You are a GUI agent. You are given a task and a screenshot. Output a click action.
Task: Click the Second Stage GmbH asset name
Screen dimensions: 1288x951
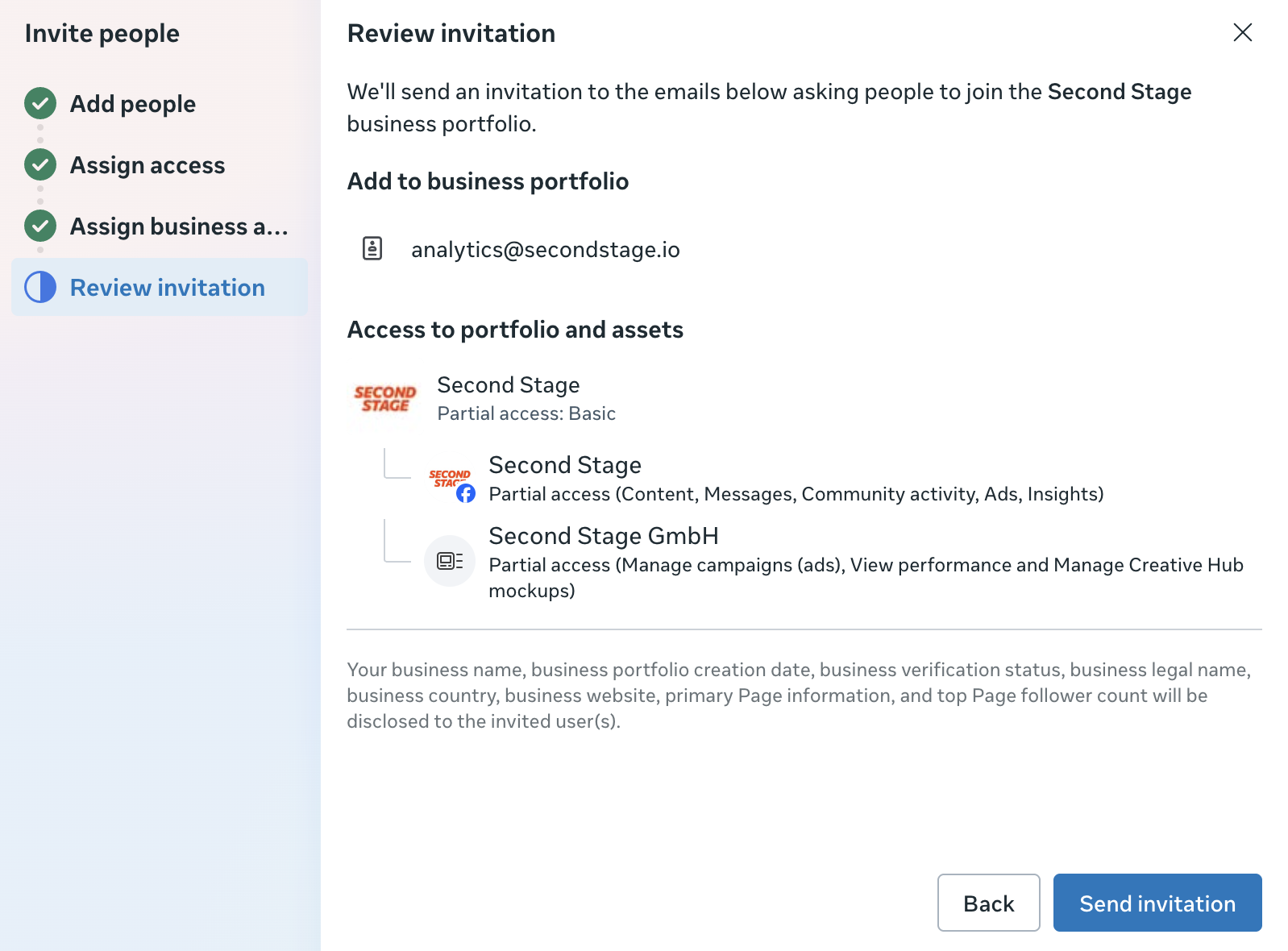(x=604, y=536)
